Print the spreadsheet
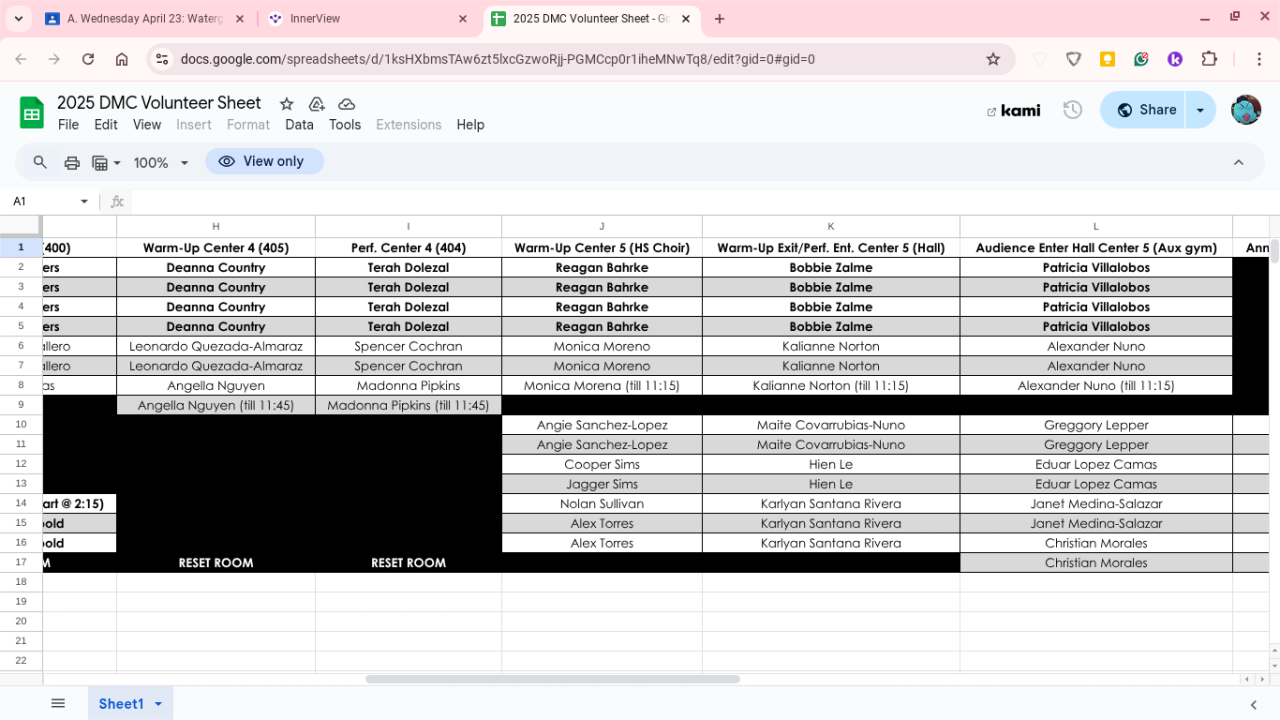1280x720 pixels. [x=72, y=162]
